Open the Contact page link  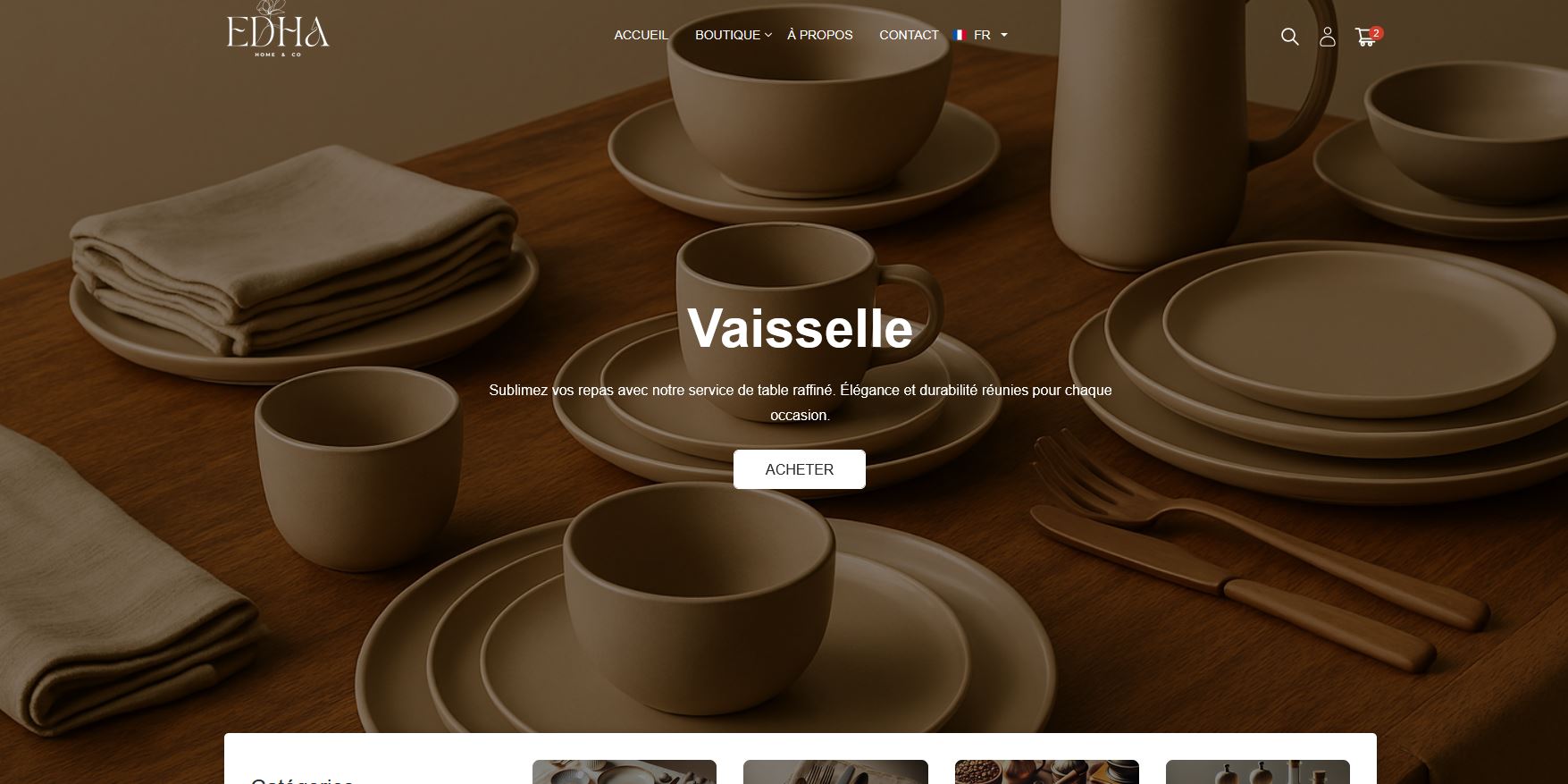(909, 35)
